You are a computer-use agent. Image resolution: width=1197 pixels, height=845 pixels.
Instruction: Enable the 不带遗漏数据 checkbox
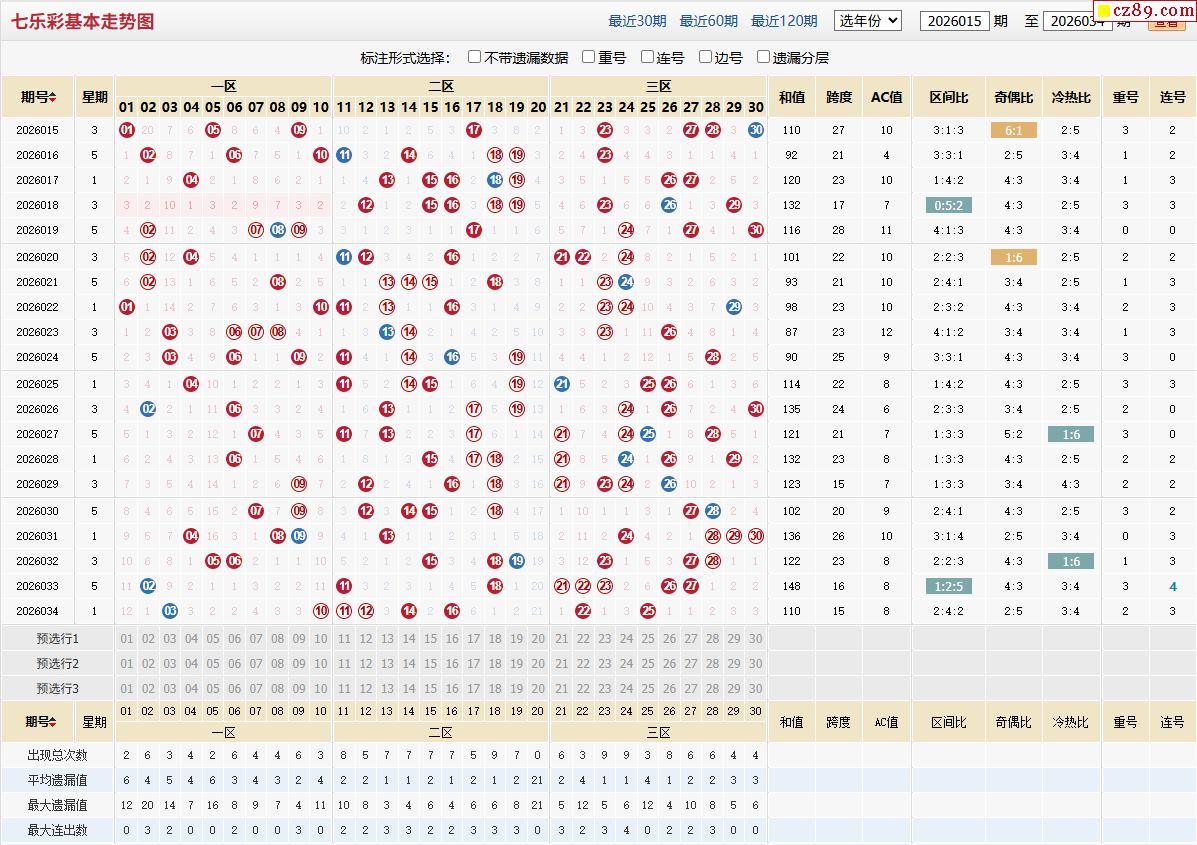[475, 57]
